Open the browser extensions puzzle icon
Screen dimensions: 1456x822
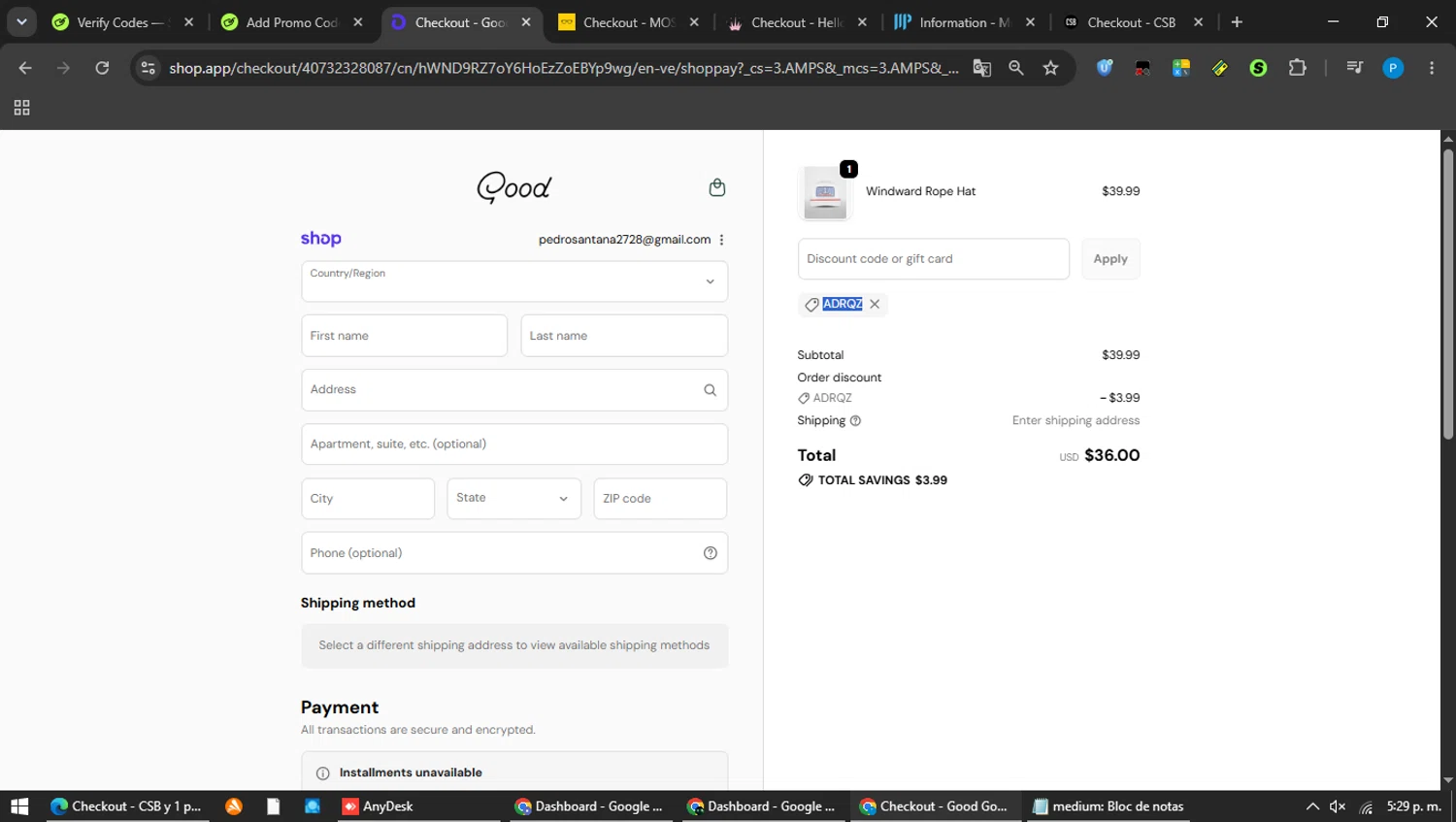pyautogui.click(x=1297, y=68)
